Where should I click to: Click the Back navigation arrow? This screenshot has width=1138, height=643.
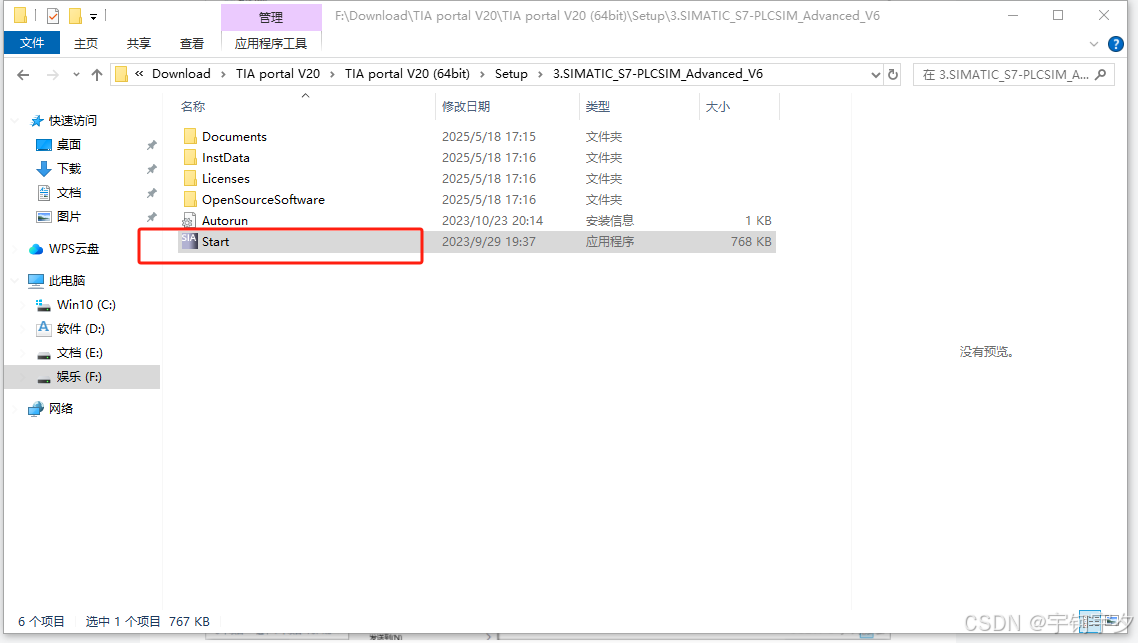pos(23,75)
